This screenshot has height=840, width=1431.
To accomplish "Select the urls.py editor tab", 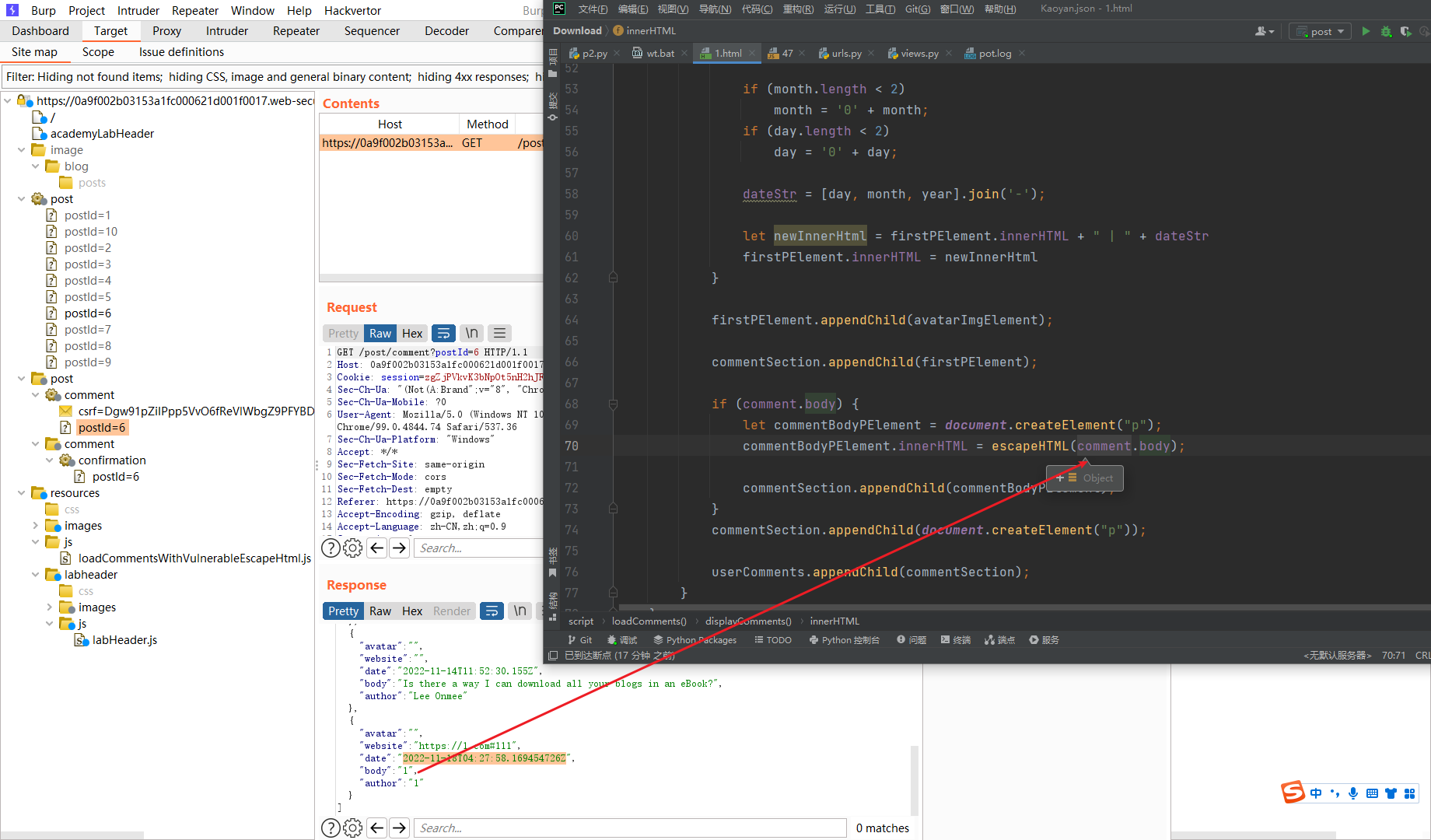I will click(846, 53).
